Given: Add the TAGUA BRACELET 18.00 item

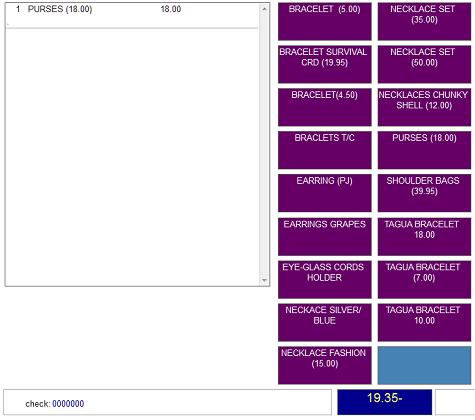Looking at the screenshot, I should coord(424,237).
